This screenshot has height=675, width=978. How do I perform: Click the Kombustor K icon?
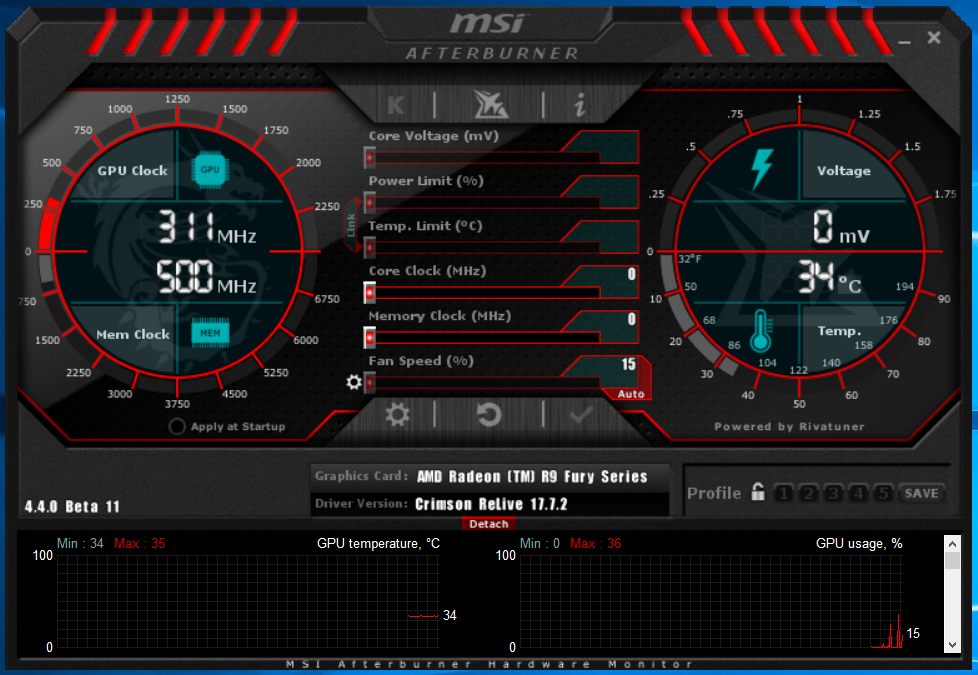point(396,104)
